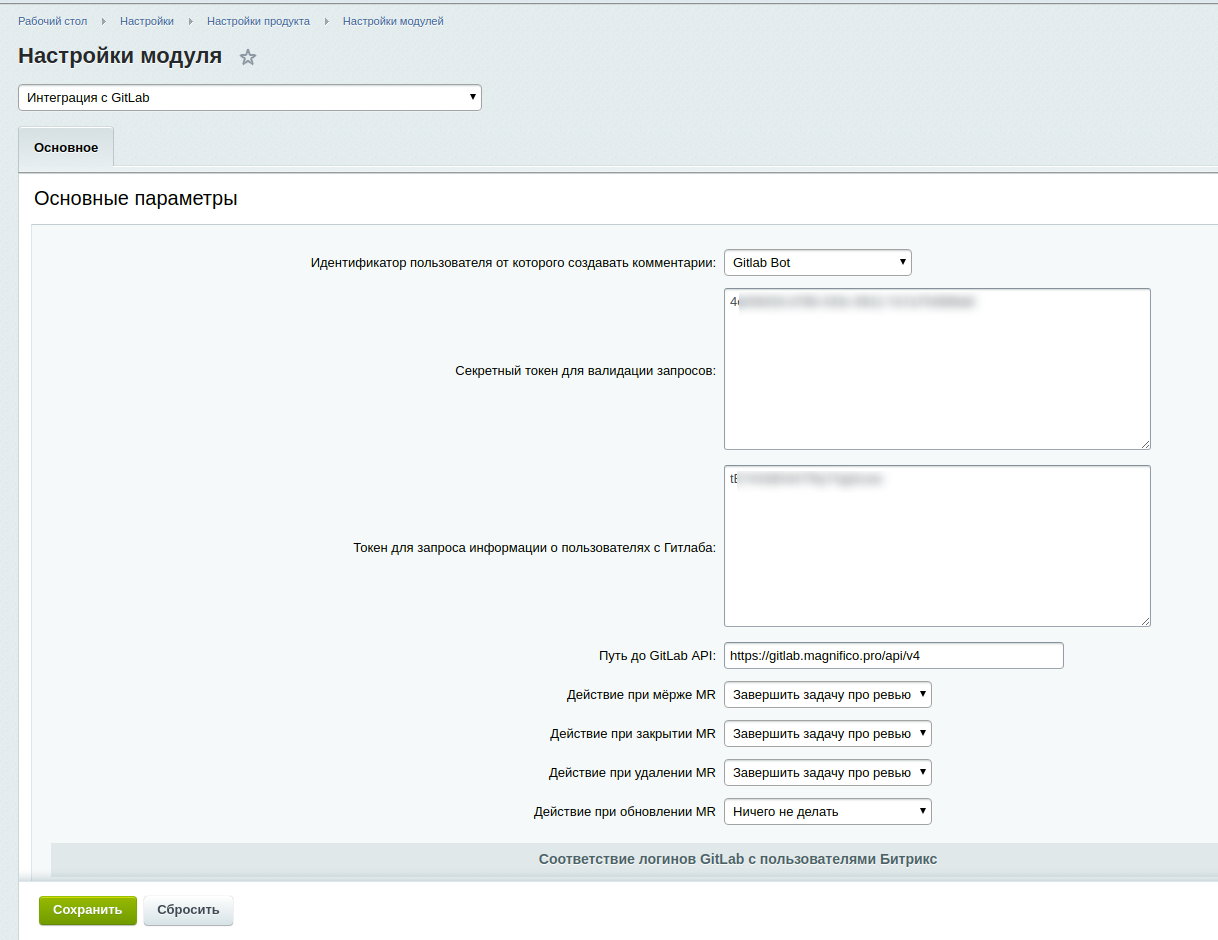Go to Рабочий стол breadcrumb
The image size is (1218, 940).
tap(52, 21)
